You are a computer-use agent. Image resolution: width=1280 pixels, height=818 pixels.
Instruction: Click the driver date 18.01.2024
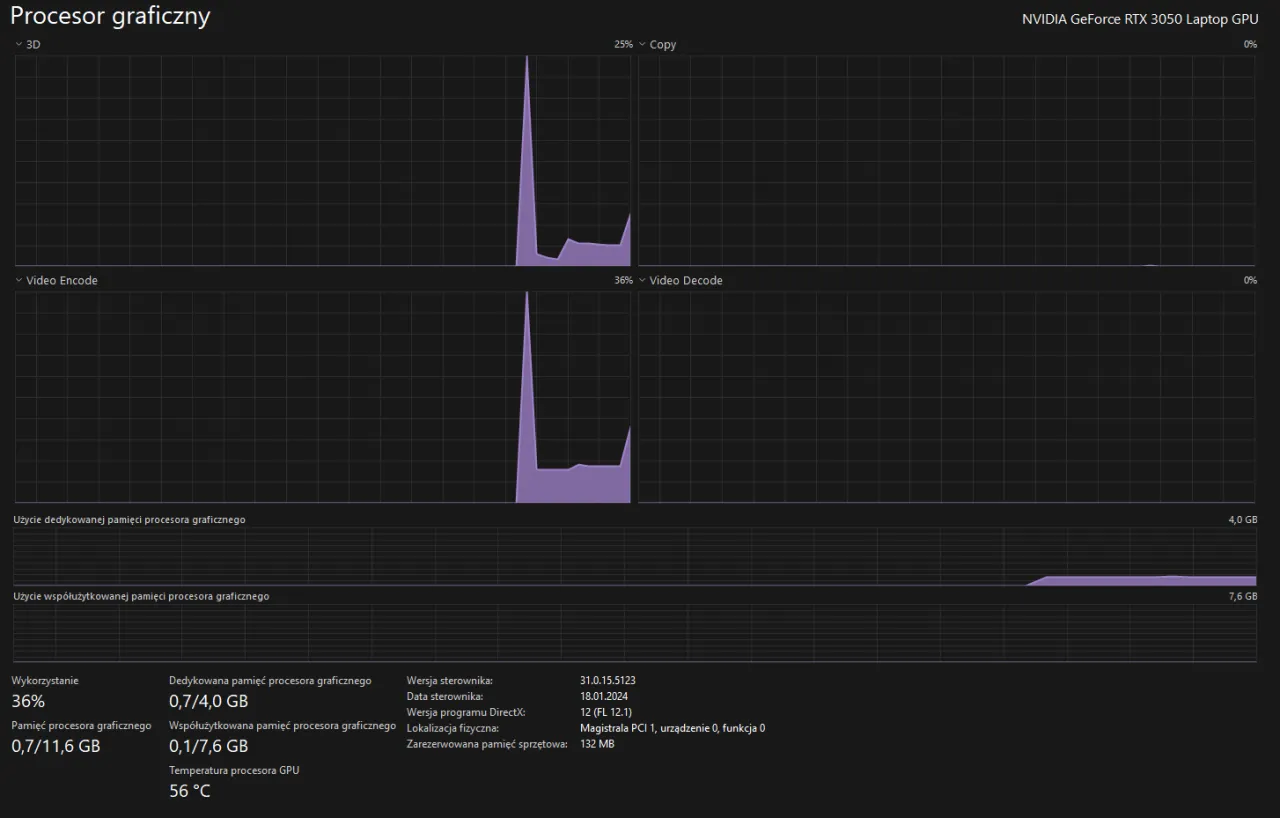[604, 697]
